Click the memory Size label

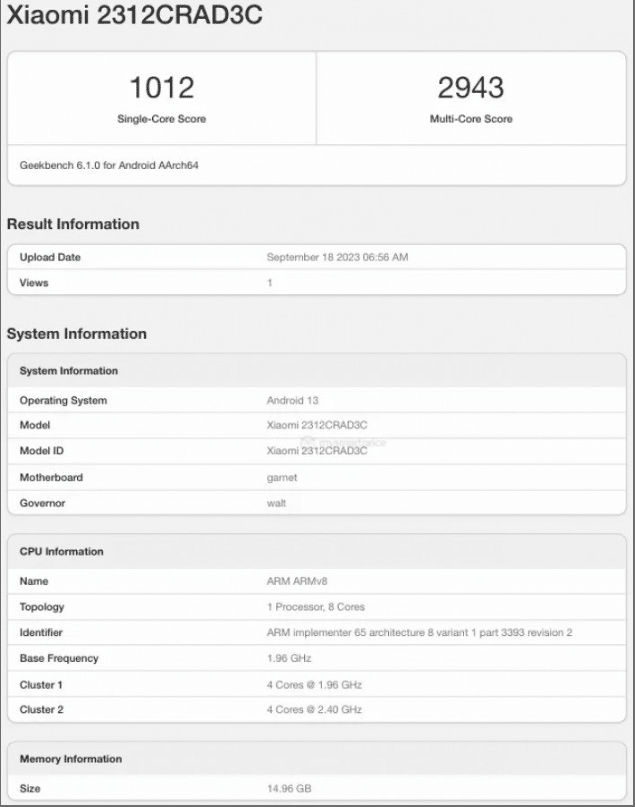[x=30, y=788]
